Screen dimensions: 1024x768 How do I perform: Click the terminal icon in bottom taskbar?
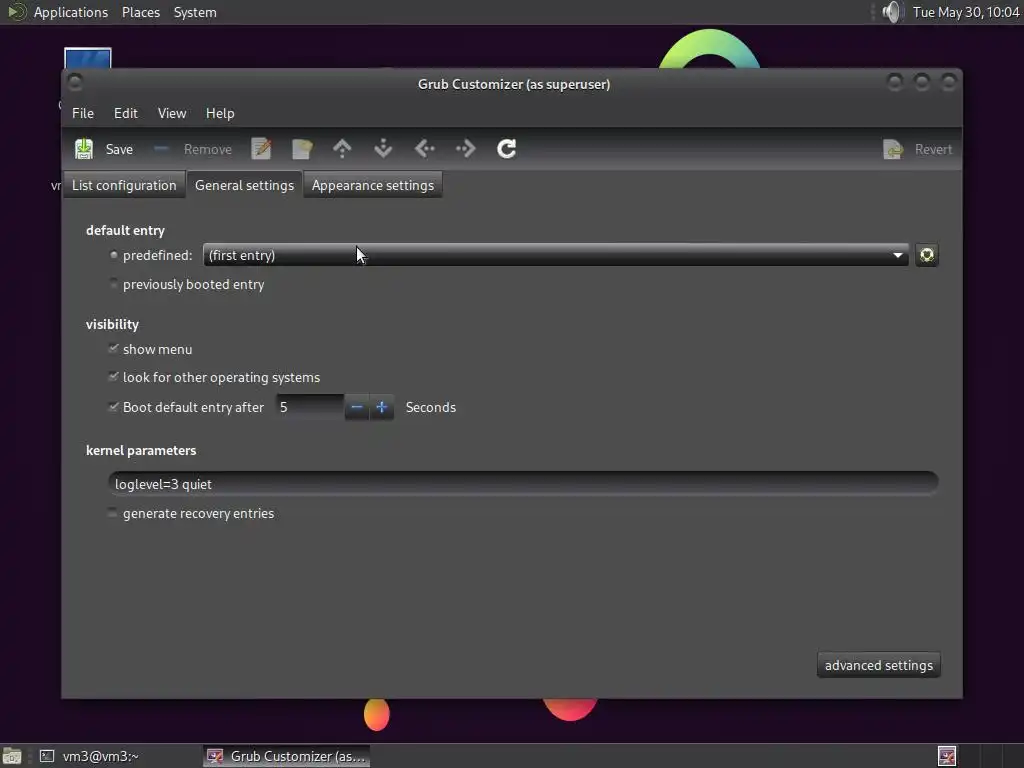[x=46, y=756]
